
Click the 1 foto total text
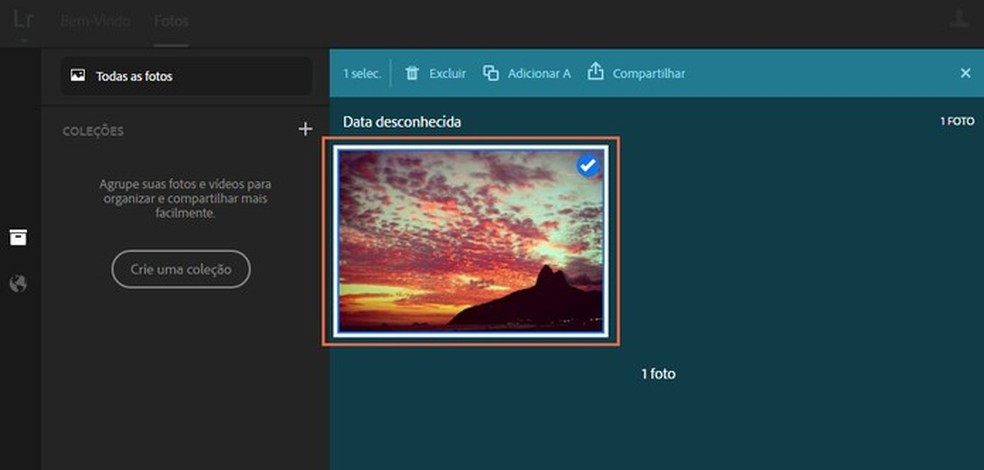coord(658,374)
